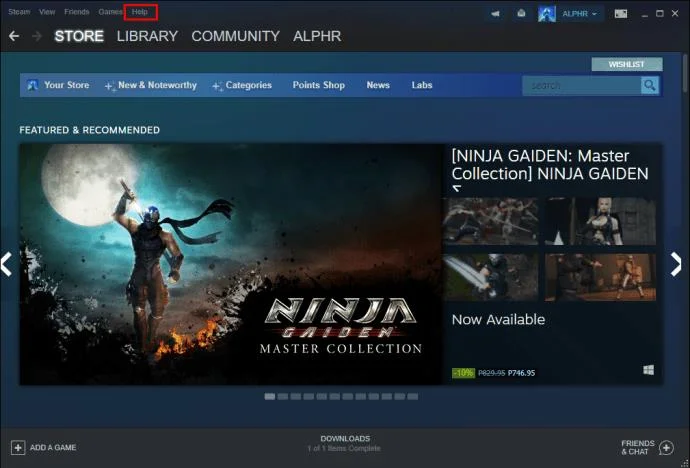Open the ALPHR profile section
This screenshot has height=468, width=690.
click(x=317, y=36)
